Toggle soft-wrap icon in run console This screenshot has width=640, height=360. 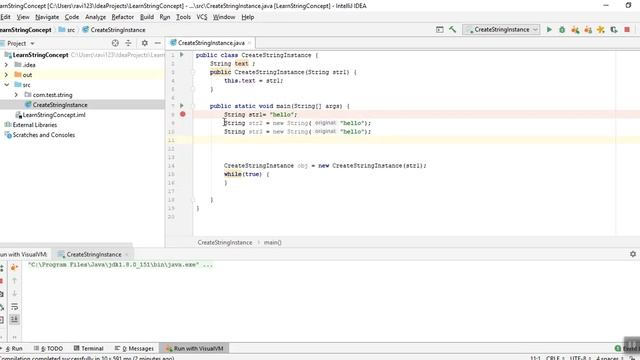[x=14, y=307]
